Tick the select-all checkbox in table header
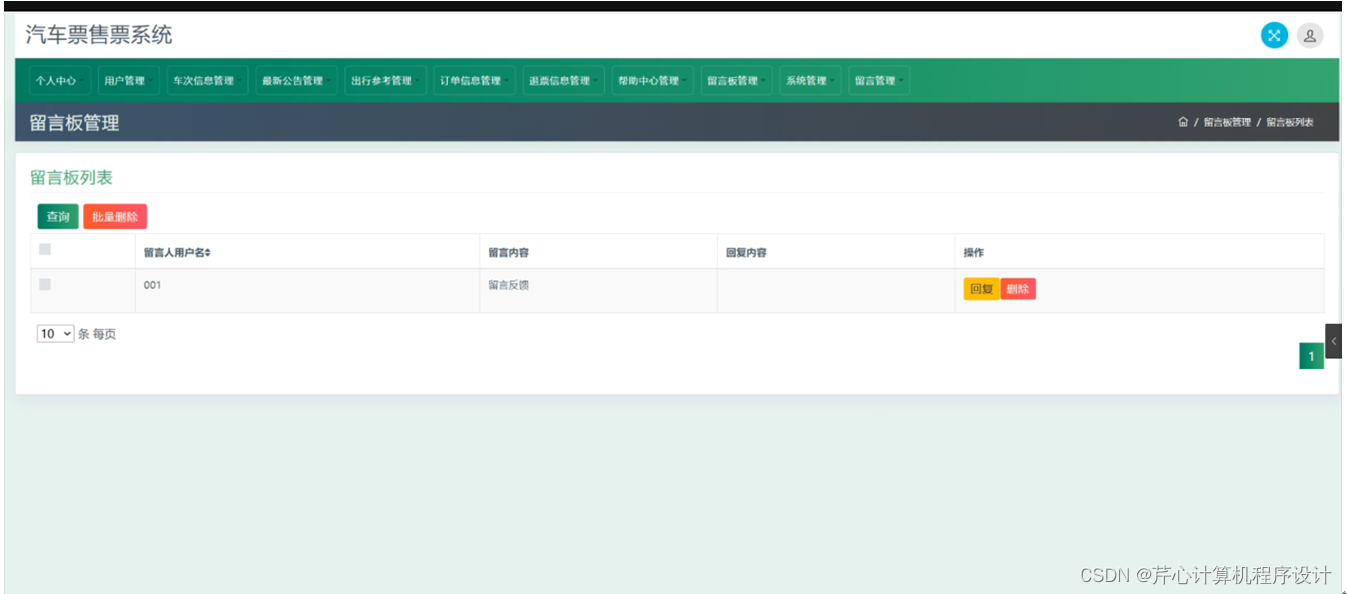Screen dimensions: 1347x594 45,250
